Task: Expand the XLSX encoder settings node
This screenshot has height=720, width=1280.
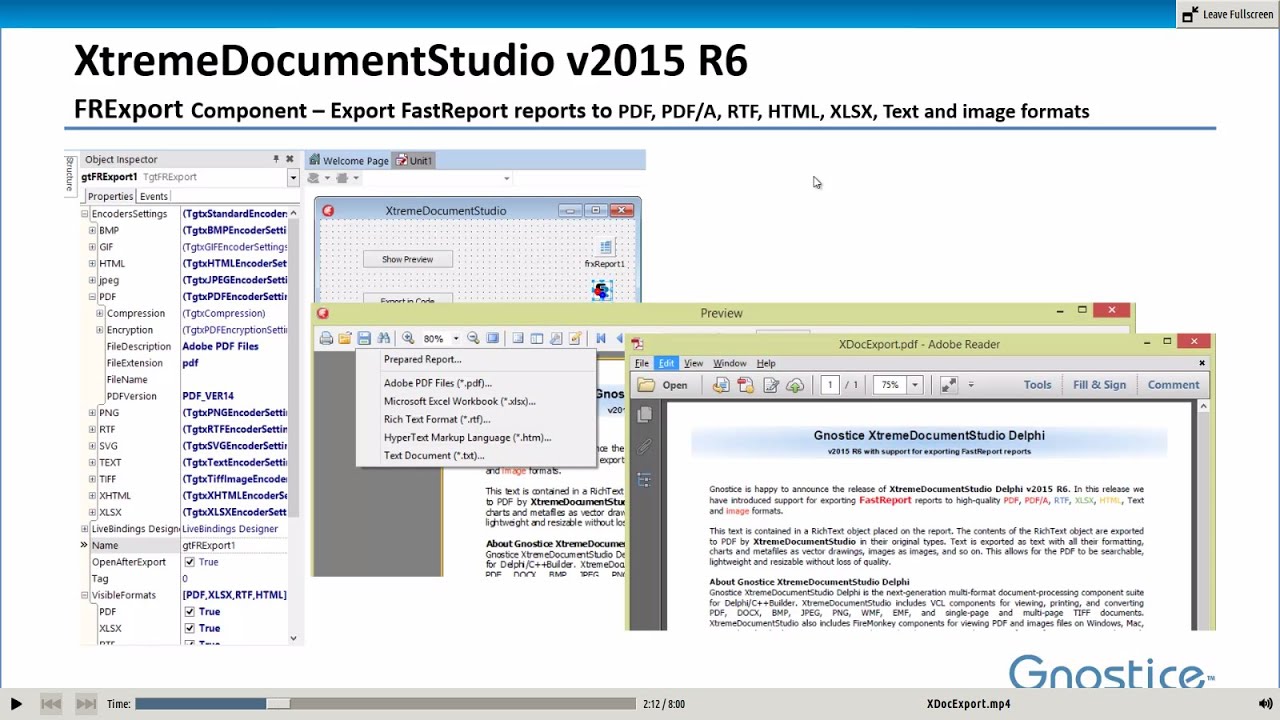Action: (92, 512)
